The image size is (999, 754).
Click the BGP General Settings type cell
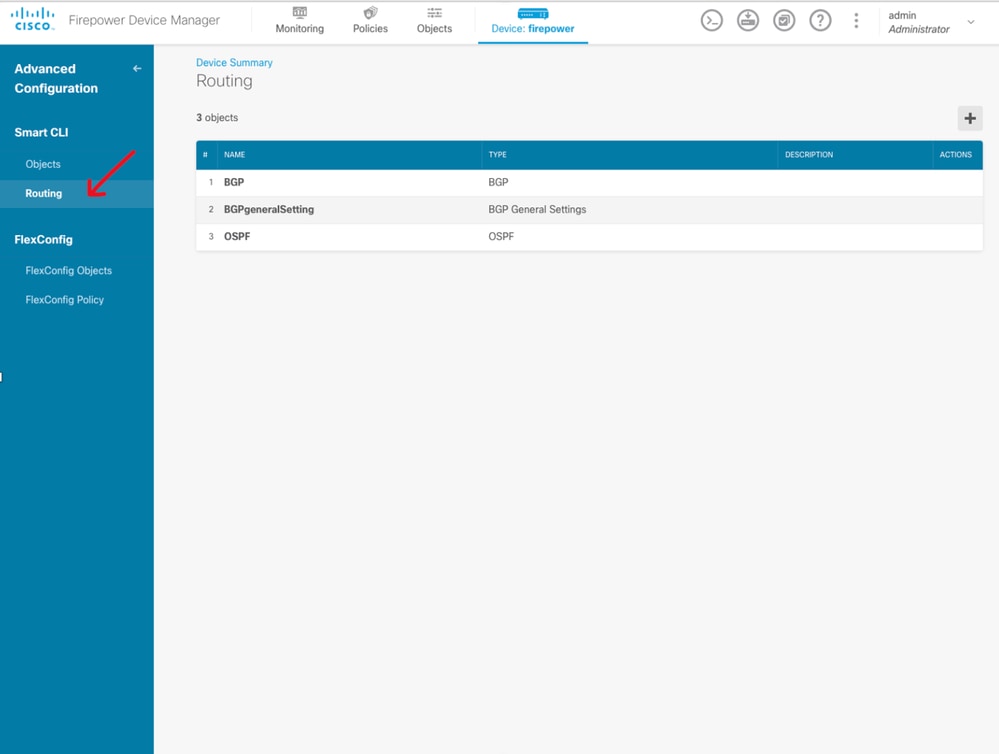pyautogui.click(x=537, y=210)
